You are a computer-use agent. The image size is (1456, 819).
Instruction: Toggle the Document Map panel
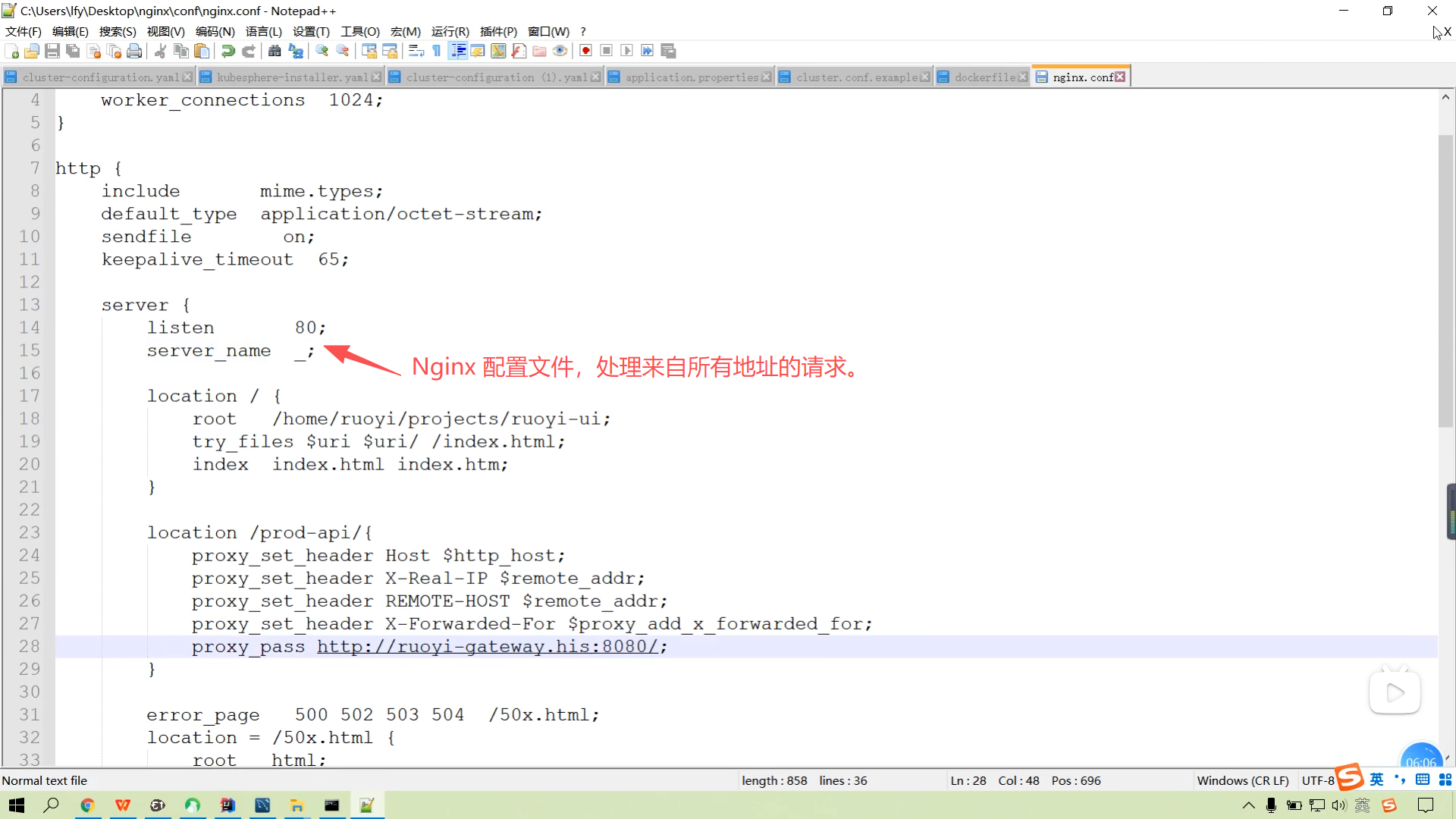click(498, 51)
